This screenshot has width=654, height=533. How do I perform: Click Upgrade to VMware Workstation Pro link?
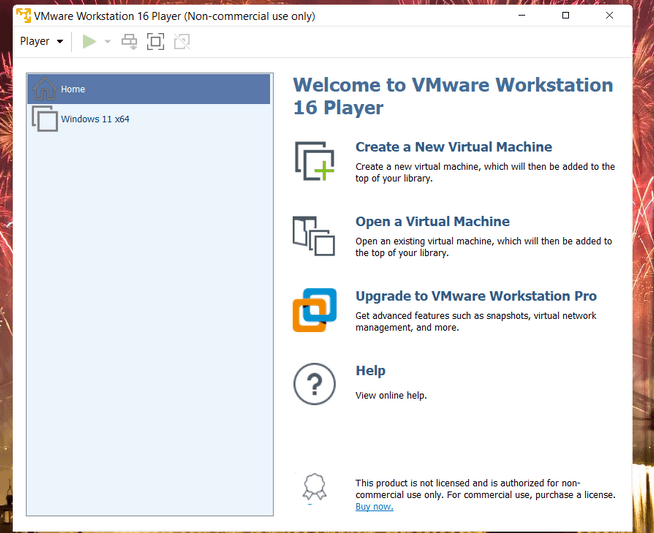(x=476, y=296)
